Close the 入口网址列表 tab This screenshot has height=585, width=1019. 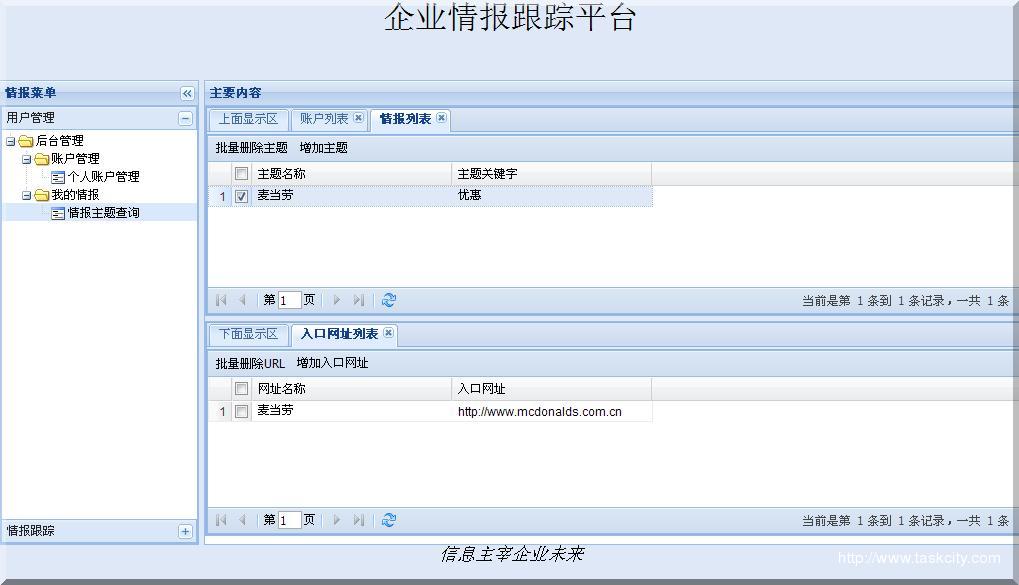pos(389,333)
